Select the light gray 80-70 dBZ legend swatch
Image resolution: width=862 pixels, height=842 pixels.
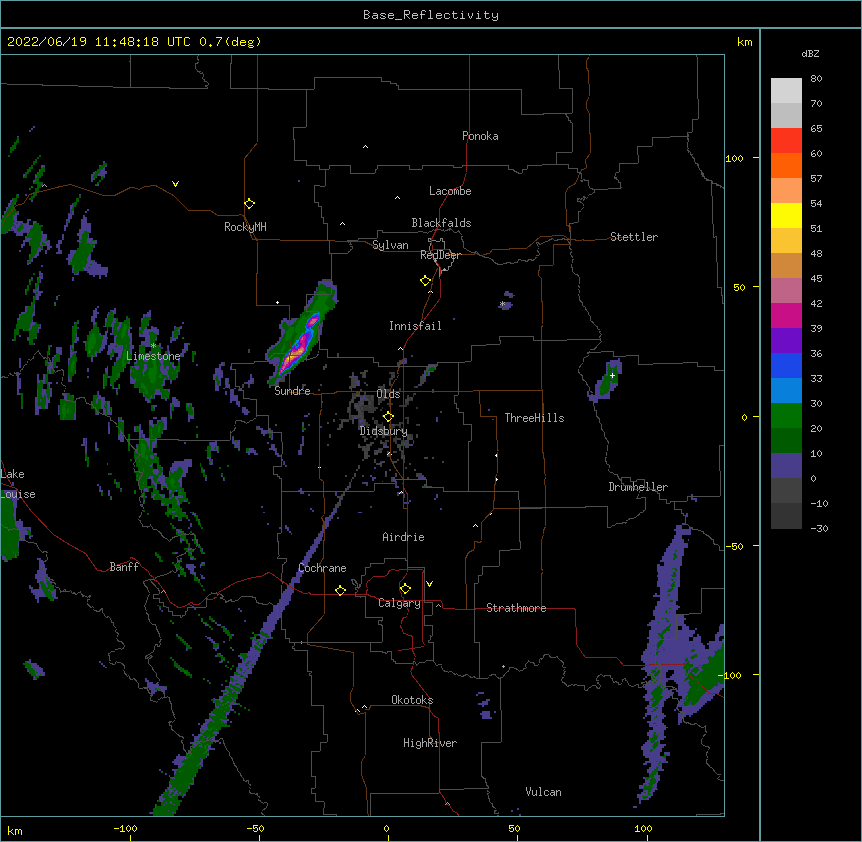point(786,91)
